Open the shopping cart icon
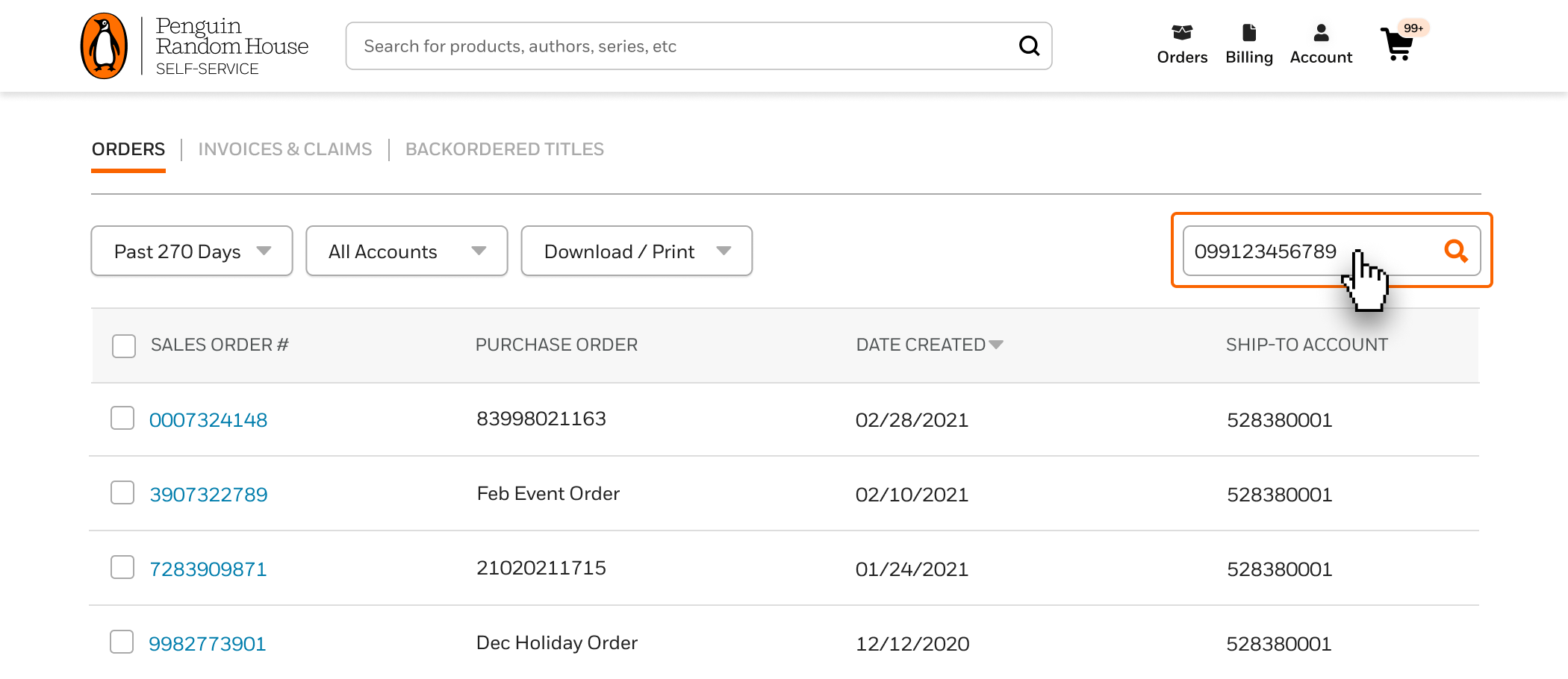The image size is (1568, 679). pos(1397,45)
